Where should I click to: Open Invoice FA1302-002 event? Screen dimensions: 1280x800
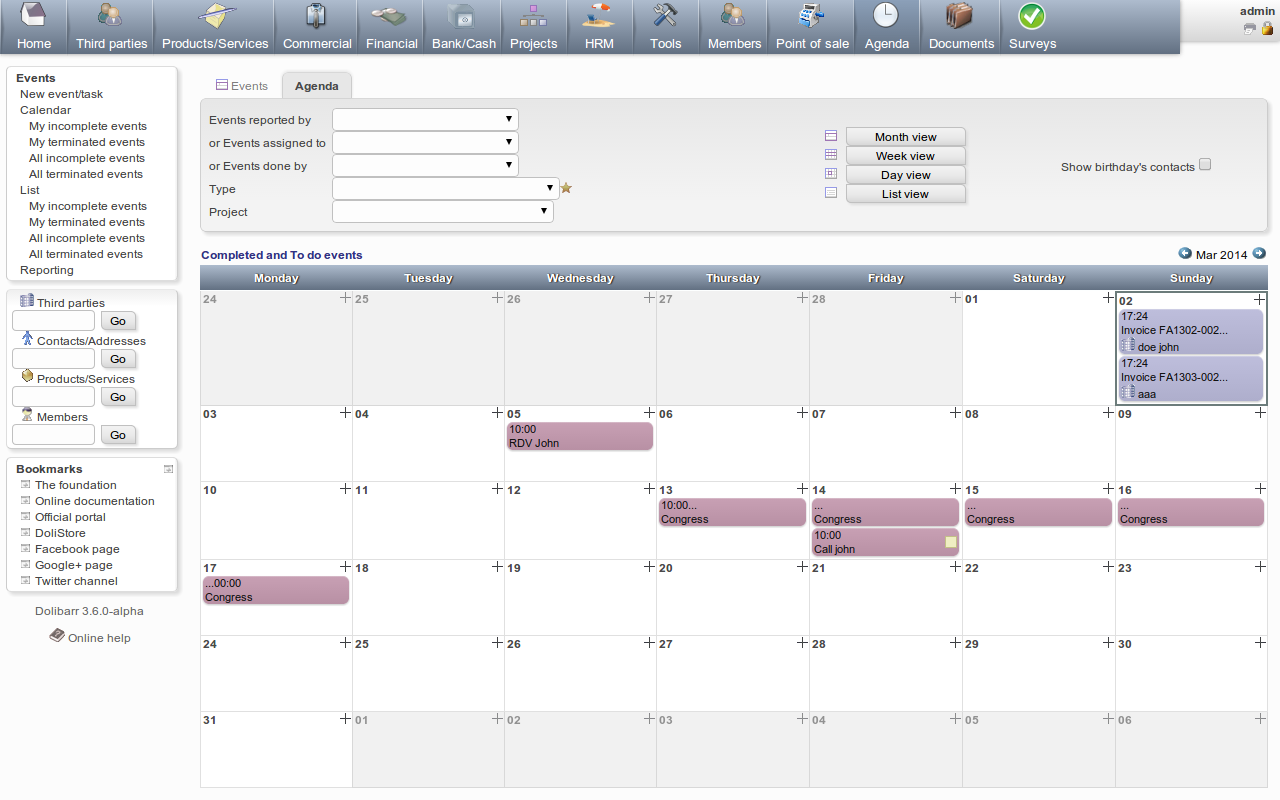[1191, 332]
